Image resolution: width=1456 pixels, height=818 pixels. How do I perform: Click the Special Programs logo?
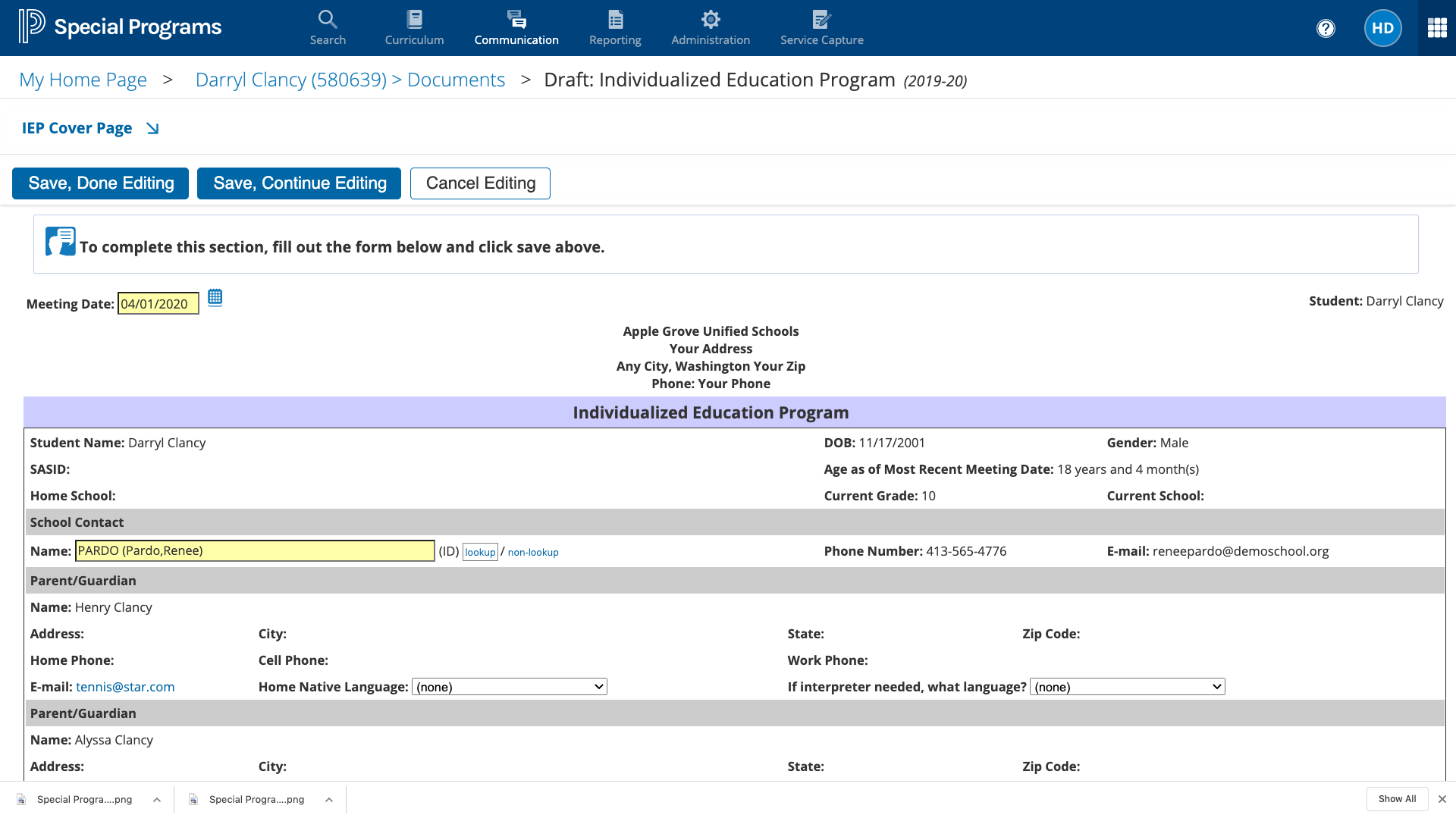coord(119,26)
